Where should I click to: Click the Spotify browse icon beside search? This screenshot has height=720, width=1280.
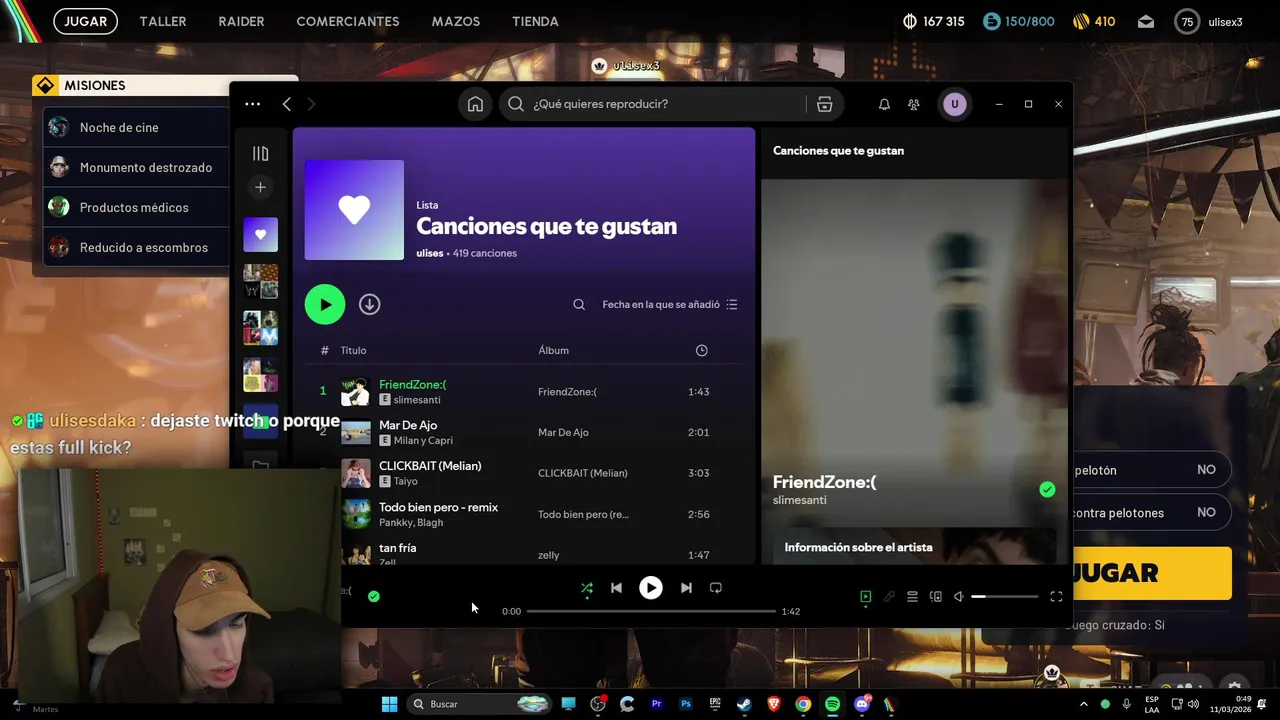click(x=824, y=104)
